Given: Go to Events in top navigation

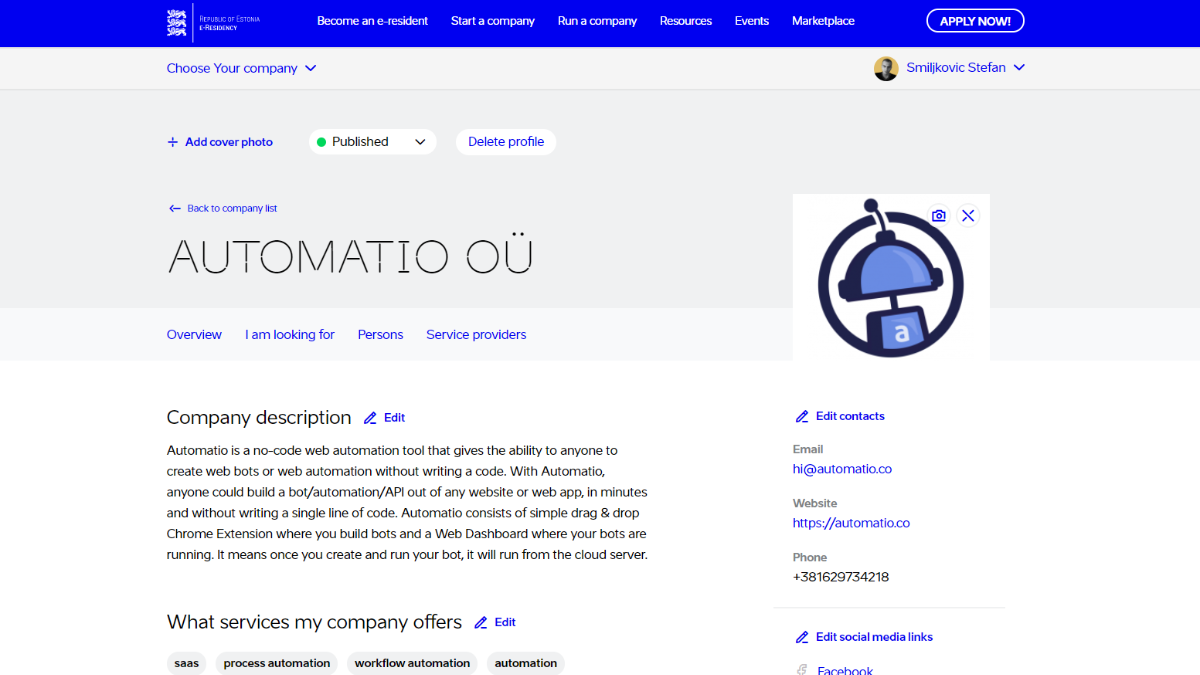Looking at the screenshot, I should 752,21.
